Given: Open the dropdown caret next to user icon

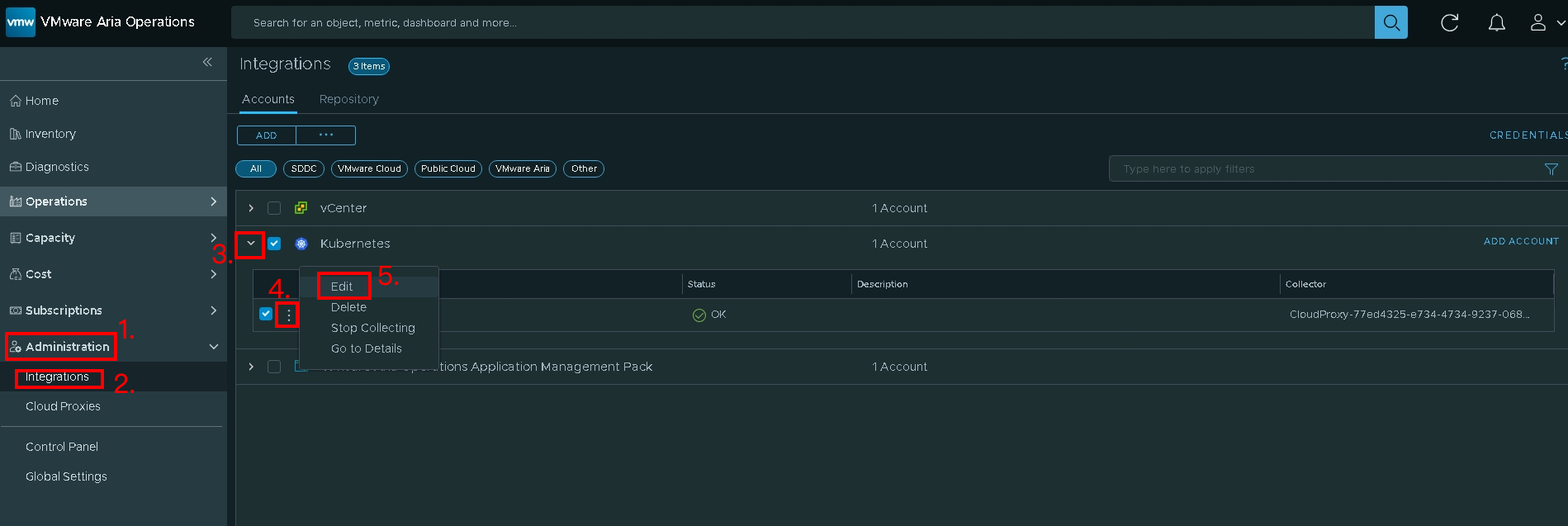Looking at the screenshot, I should [1561, 23].
